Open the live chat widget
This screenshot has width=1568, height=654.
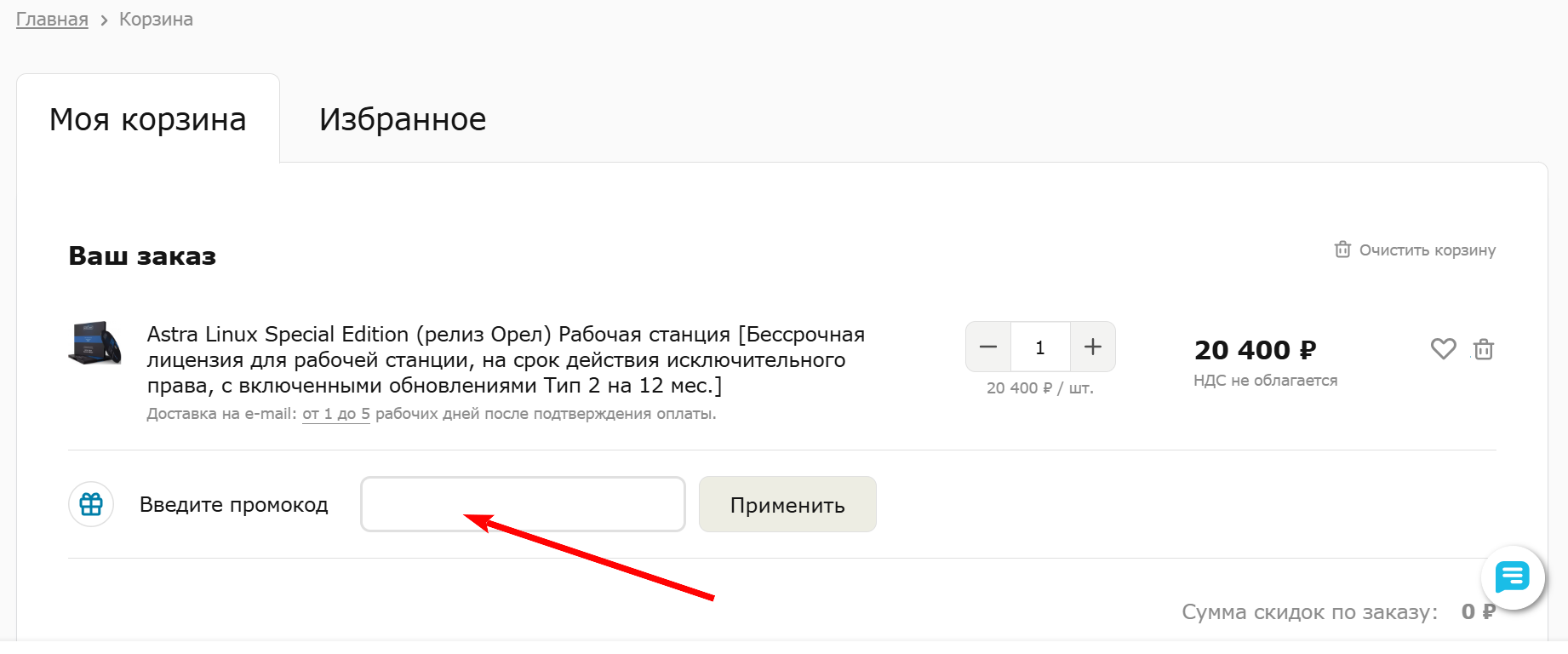coord(1512,577)
